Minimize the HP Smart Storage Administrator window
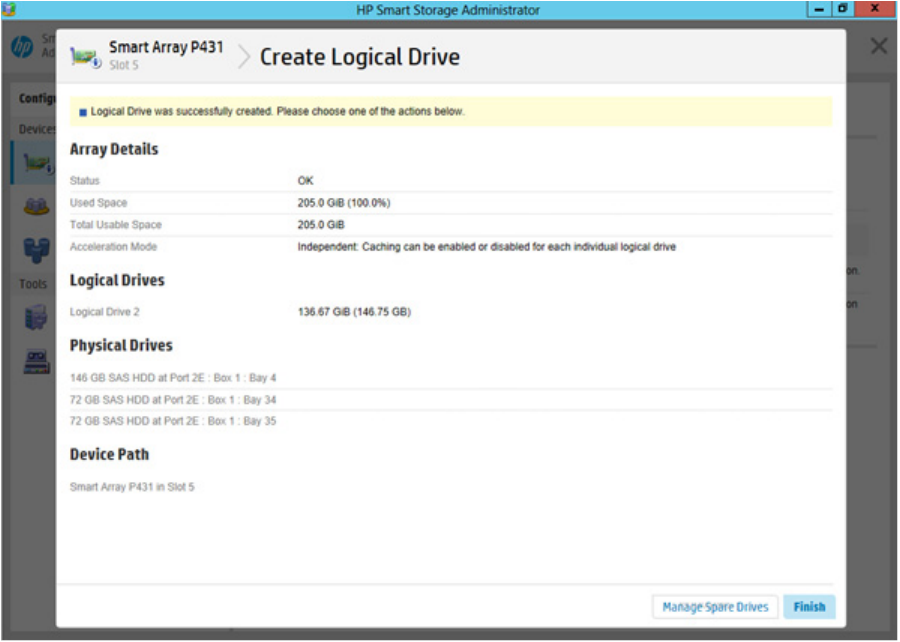The height and width of the screenshot is (642, 900). click(x=819, y=9)
